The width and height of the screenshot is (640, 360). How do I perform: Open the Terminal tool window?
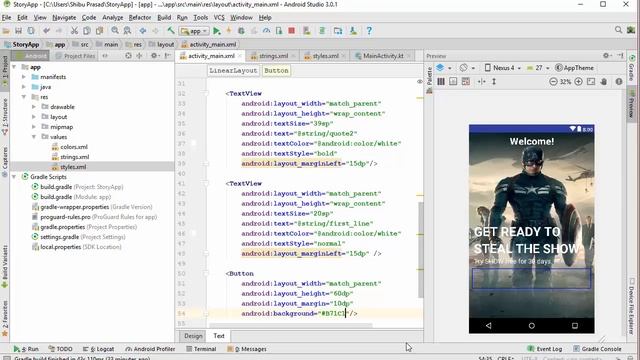(x=201, y=349)
